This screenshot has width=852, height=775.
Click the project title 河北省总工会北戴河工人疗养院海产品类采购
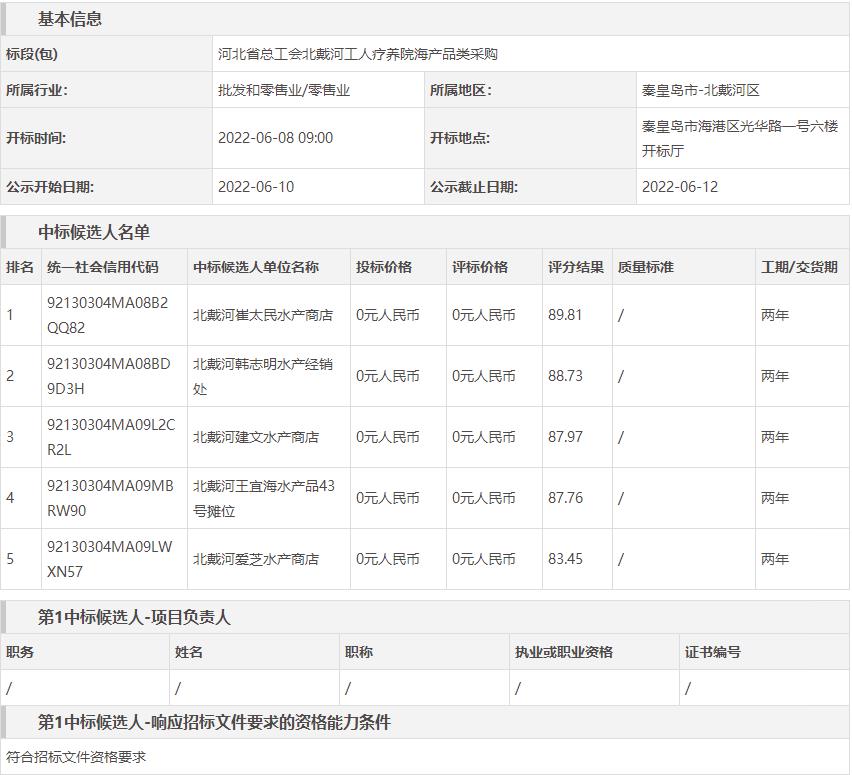357,54
